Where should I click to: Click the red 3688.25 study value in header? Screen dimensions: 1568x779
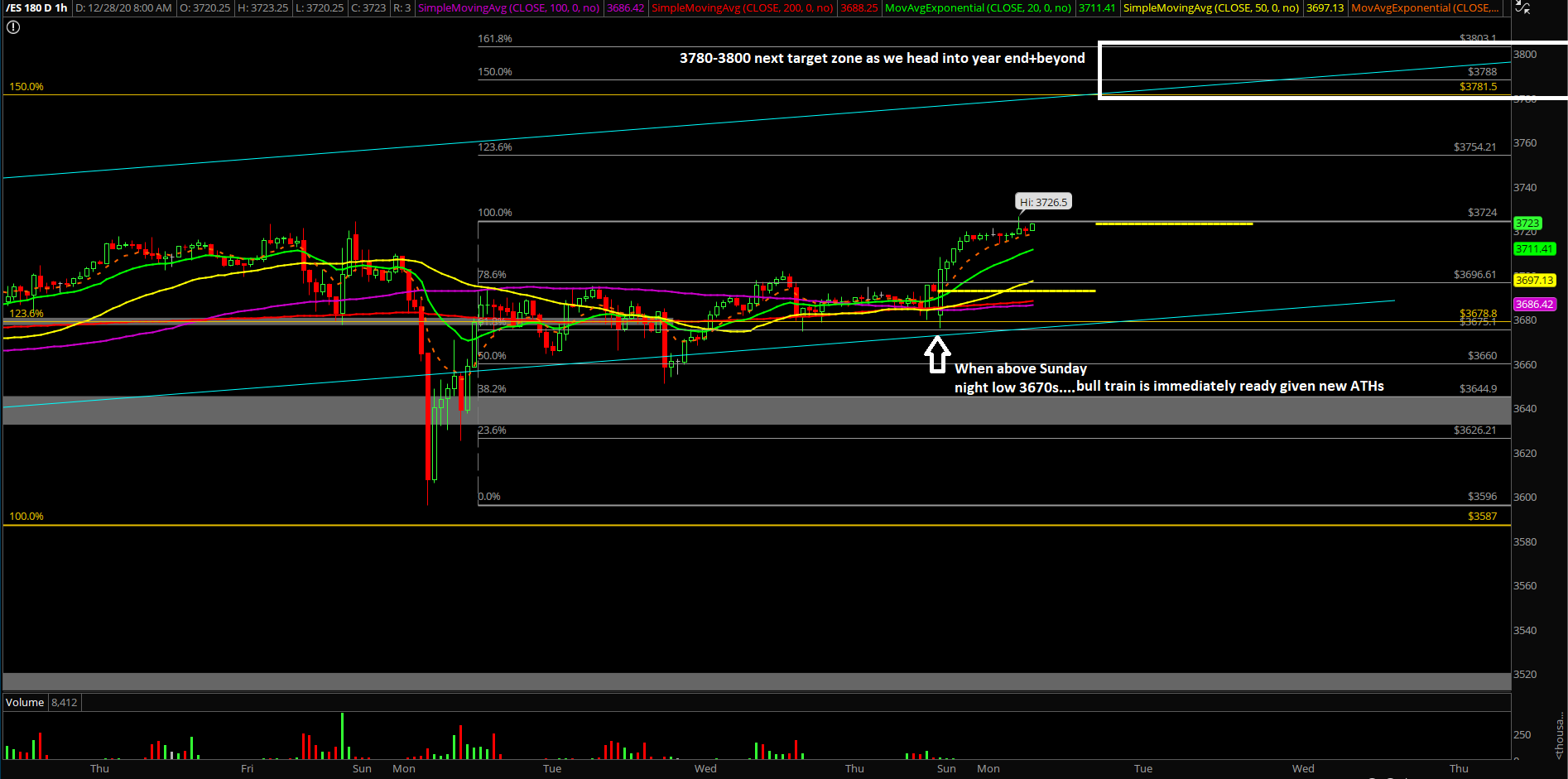pos(859,7)
